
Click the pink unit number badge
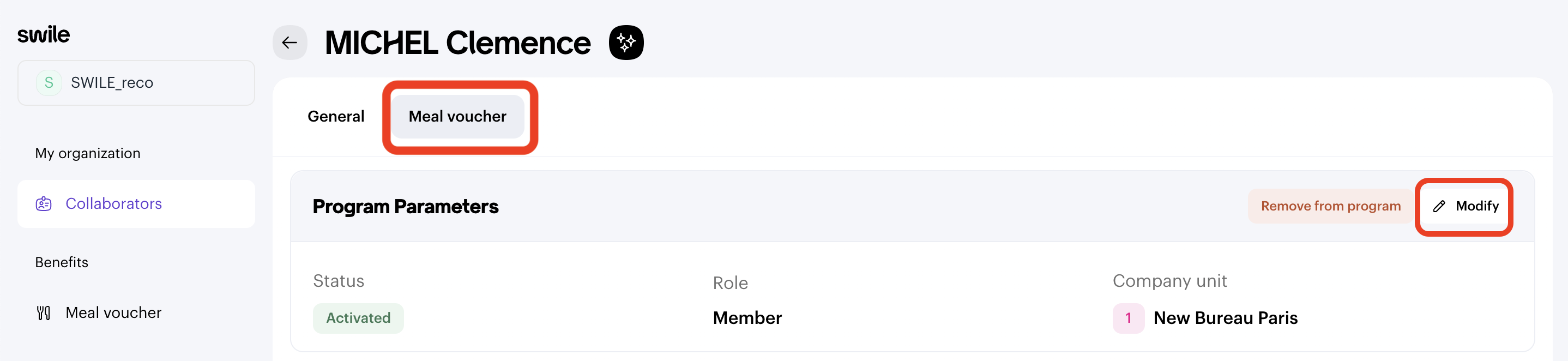click(1128, 318)
